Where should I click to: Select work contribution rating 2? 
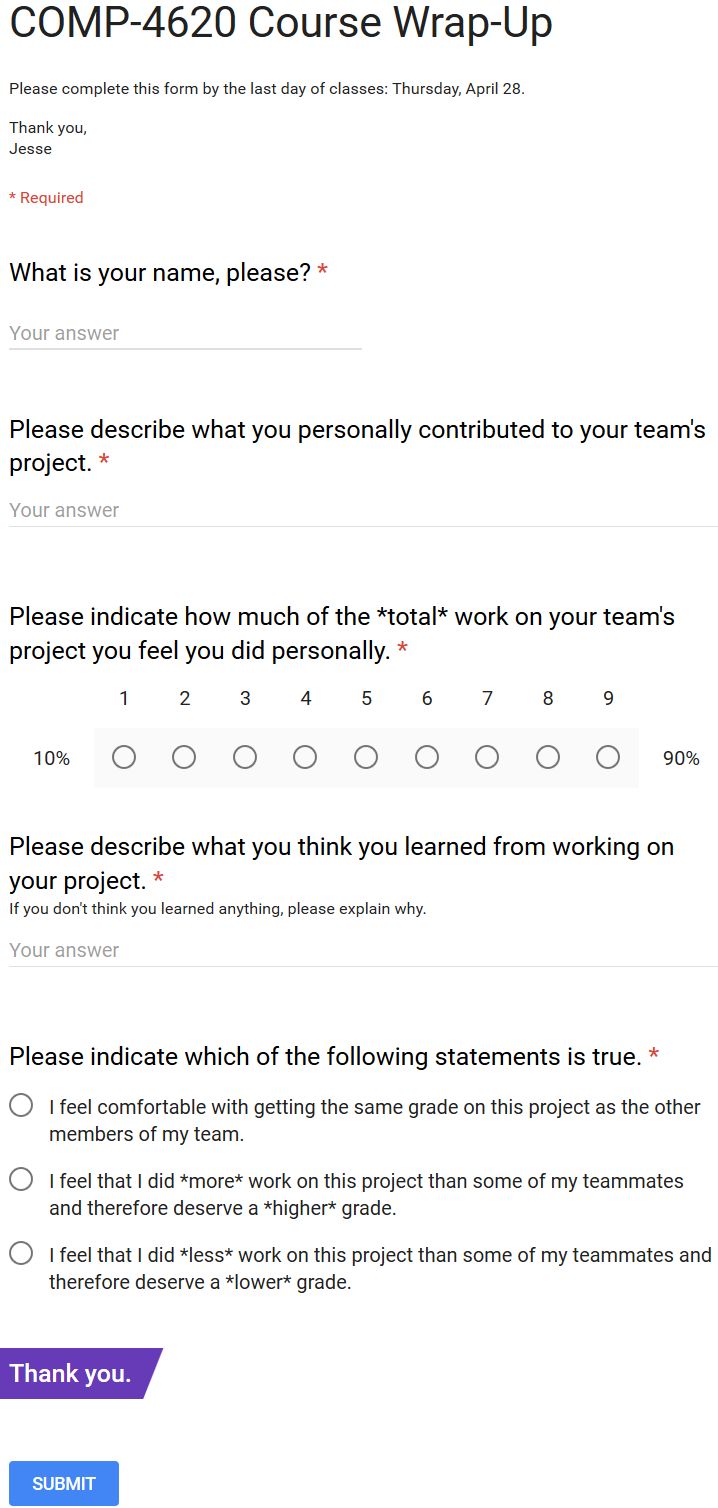(184, 758)
